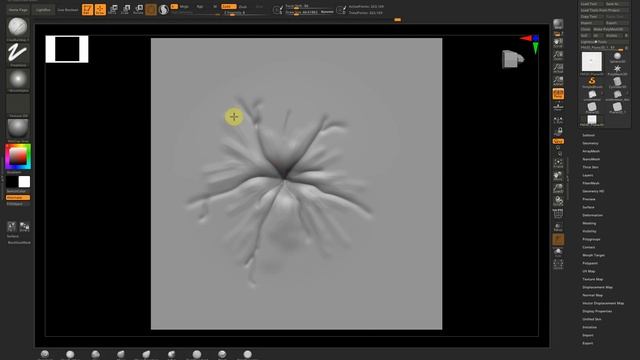Screen dimensions: 640x360
Task: Open the Surface section
Action: 588,207
